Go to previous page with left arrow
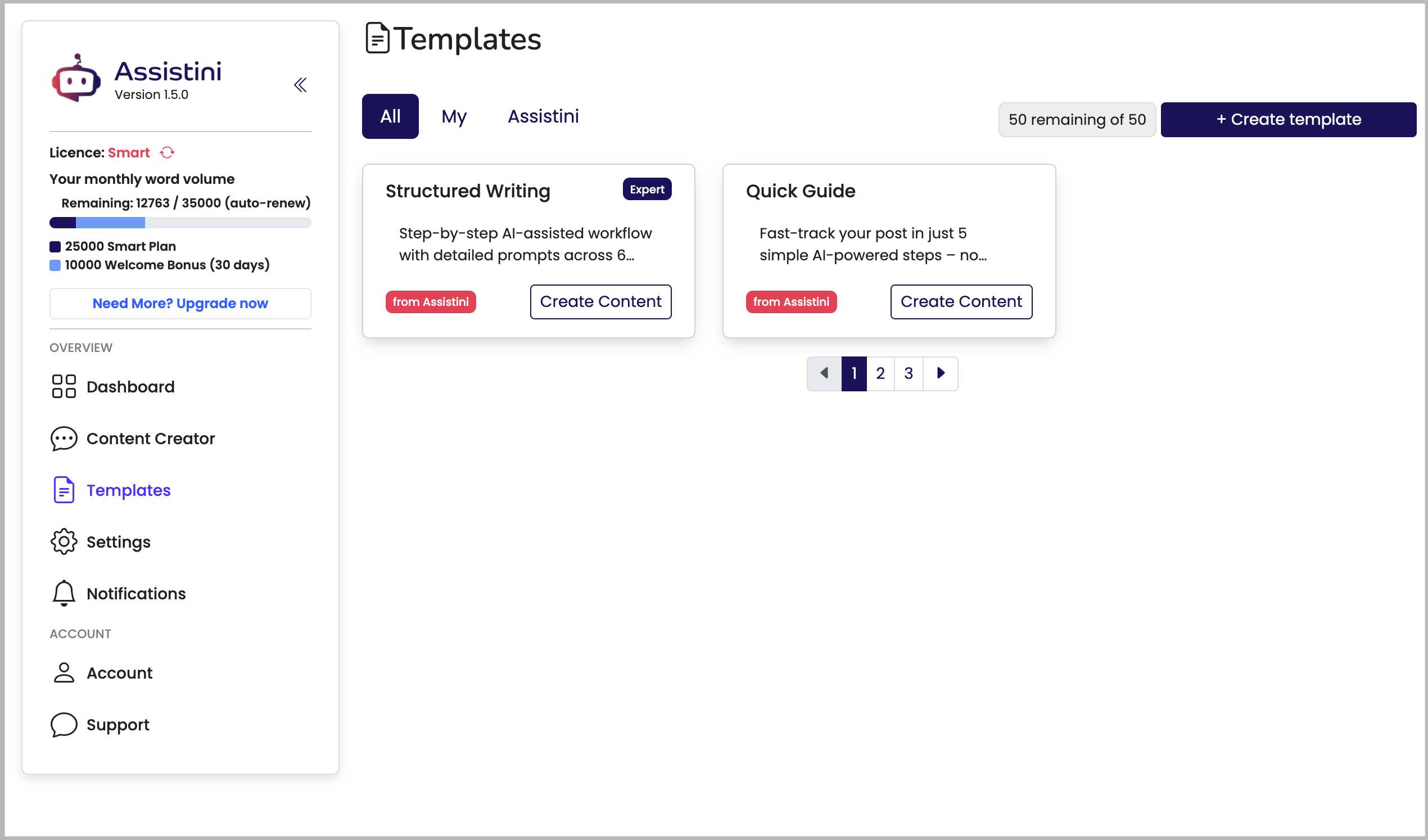Image resolution: width=1428 pixels, height=840 pixels. (825, 373)
